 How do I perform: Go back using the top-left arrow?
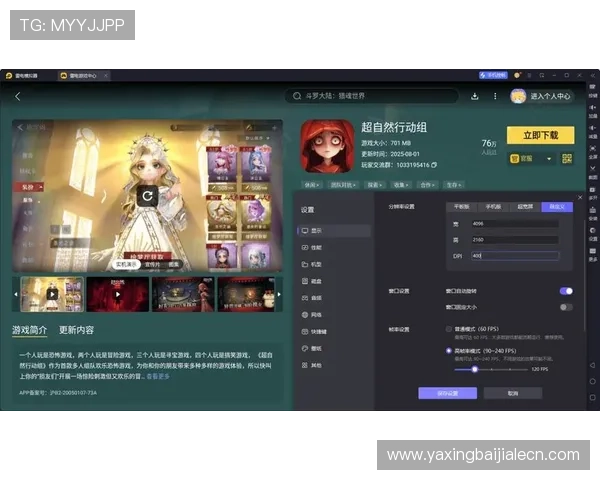pos(18,96)
